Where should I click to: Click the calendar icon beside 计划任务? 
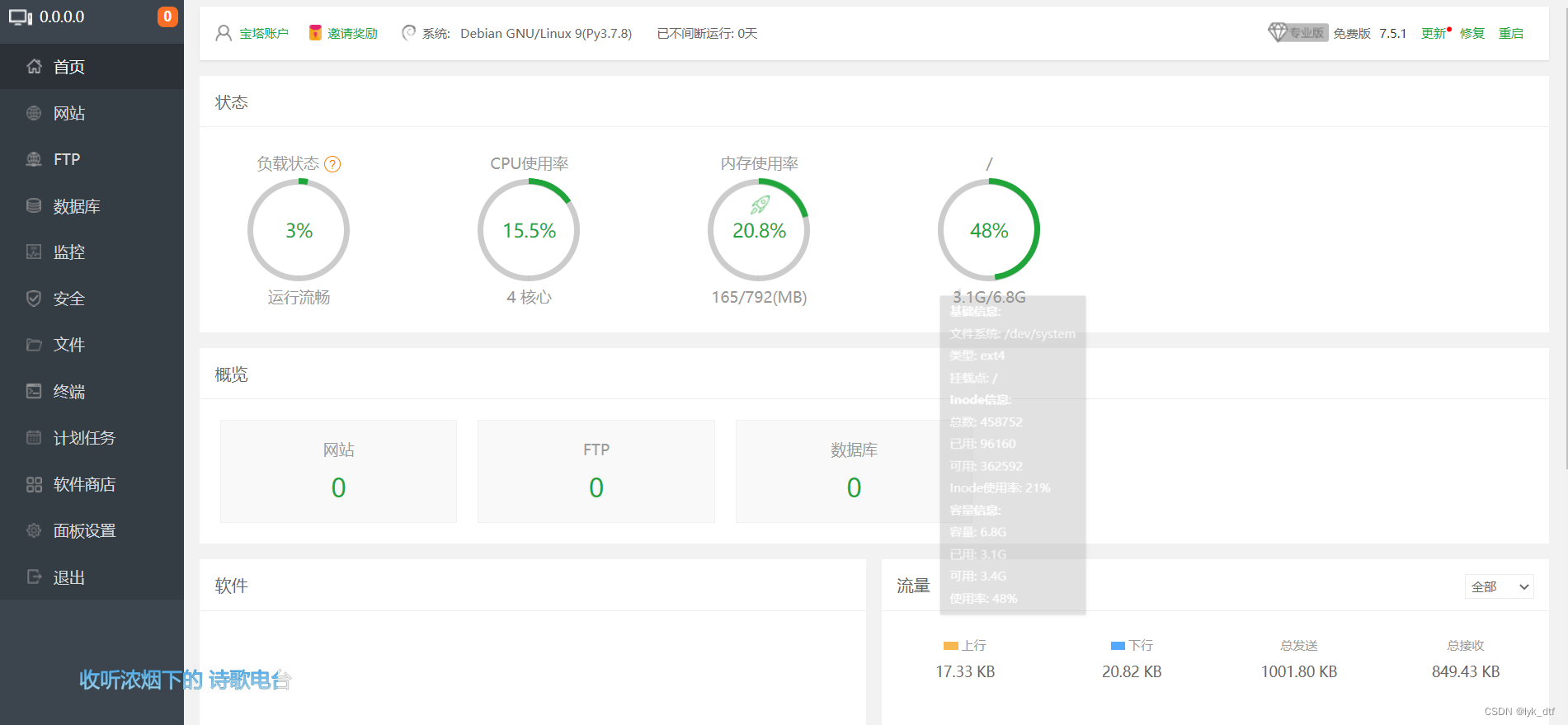click(x=34, y=437)
